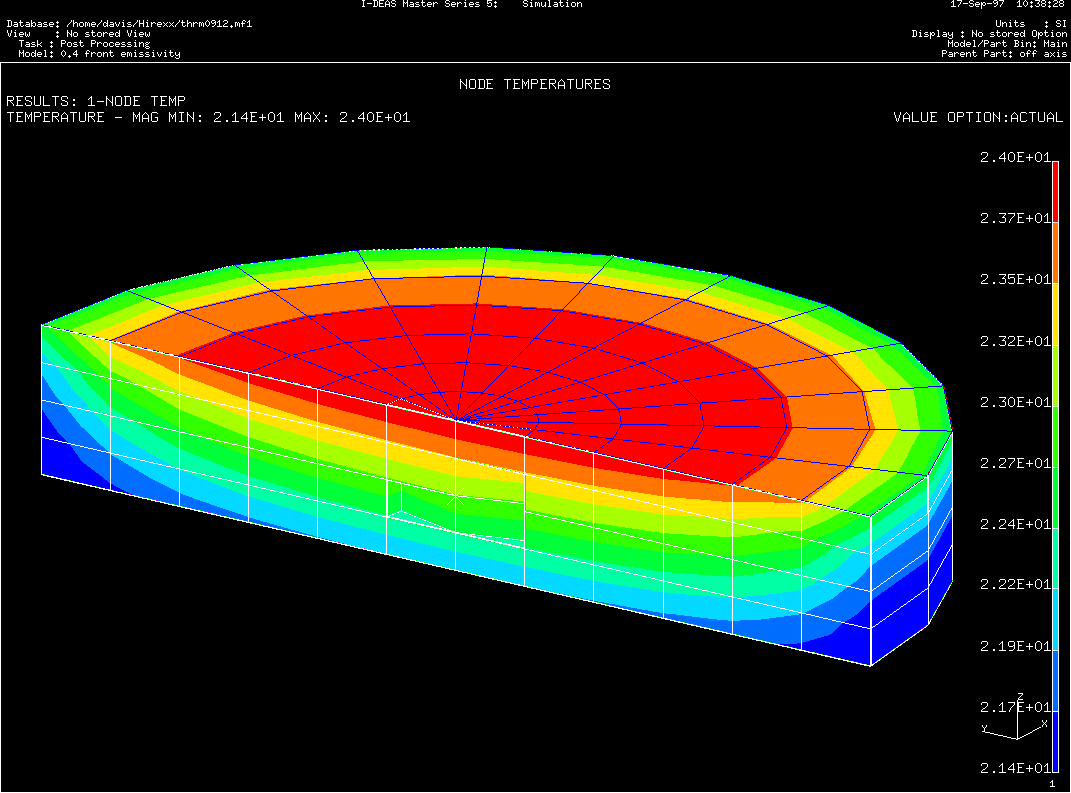
Task: Click the red segment of the color legend
Action: pyautogui.click(x=1055, y=191)
